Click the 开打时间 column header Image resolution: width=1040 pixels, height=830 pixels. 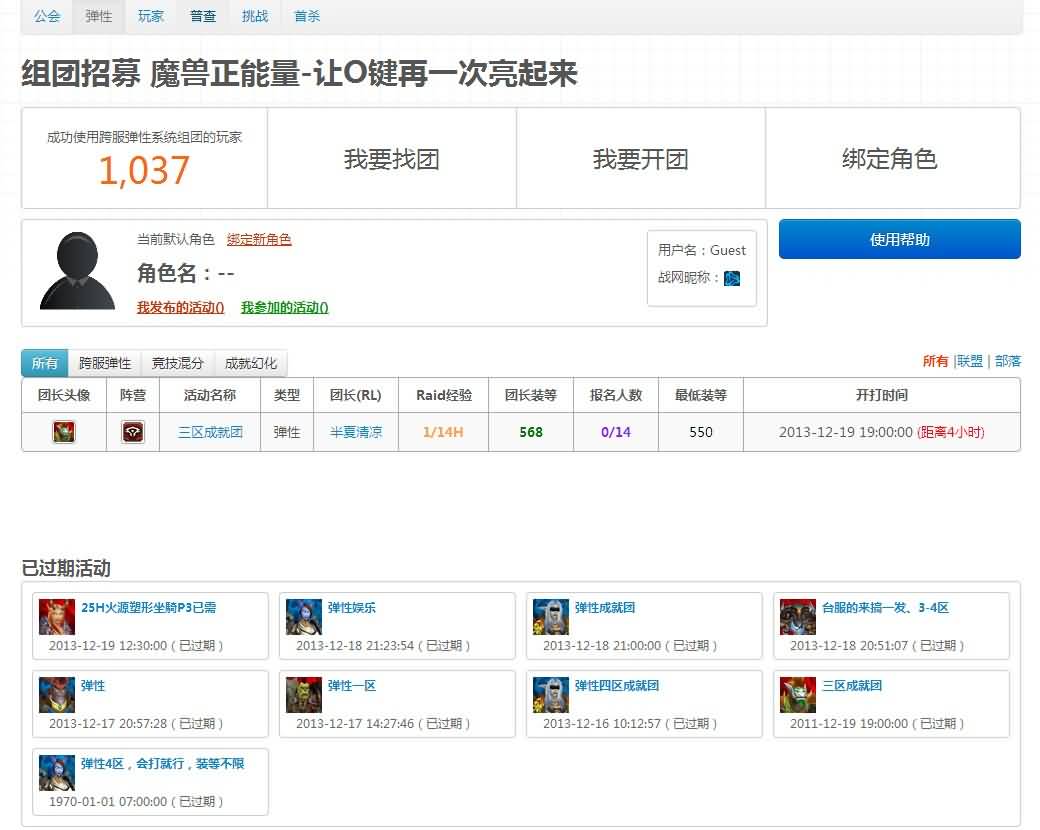pos(881,395)
